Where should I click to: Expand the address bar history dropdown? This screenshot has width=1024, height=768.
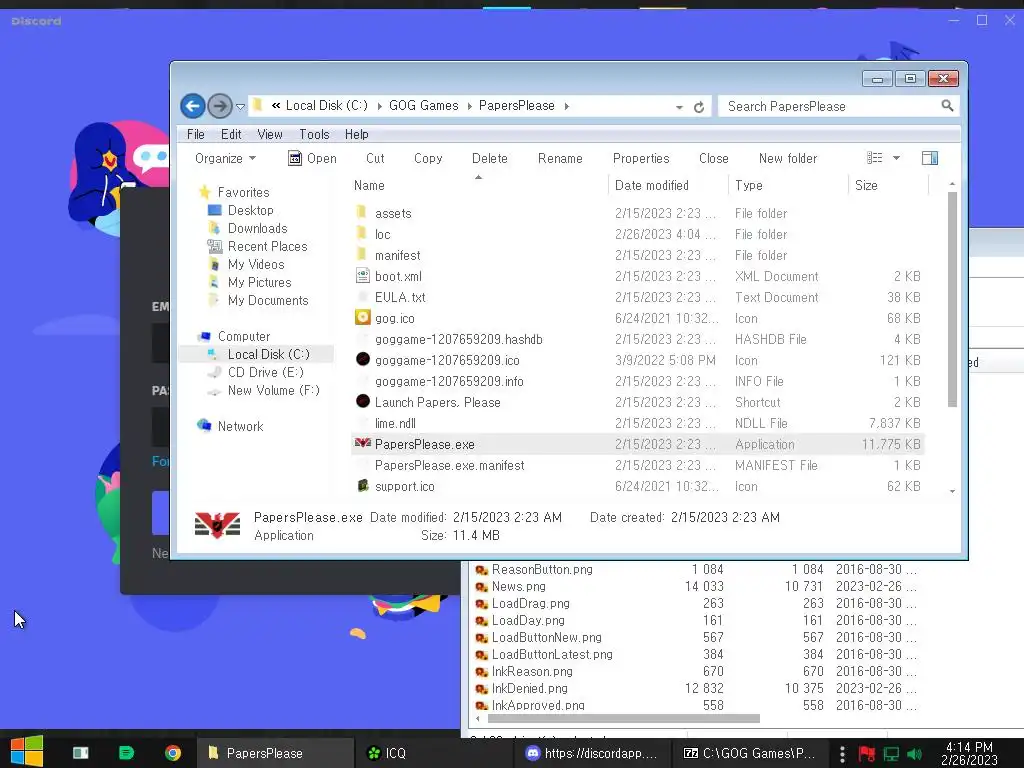tap(679, 107)
